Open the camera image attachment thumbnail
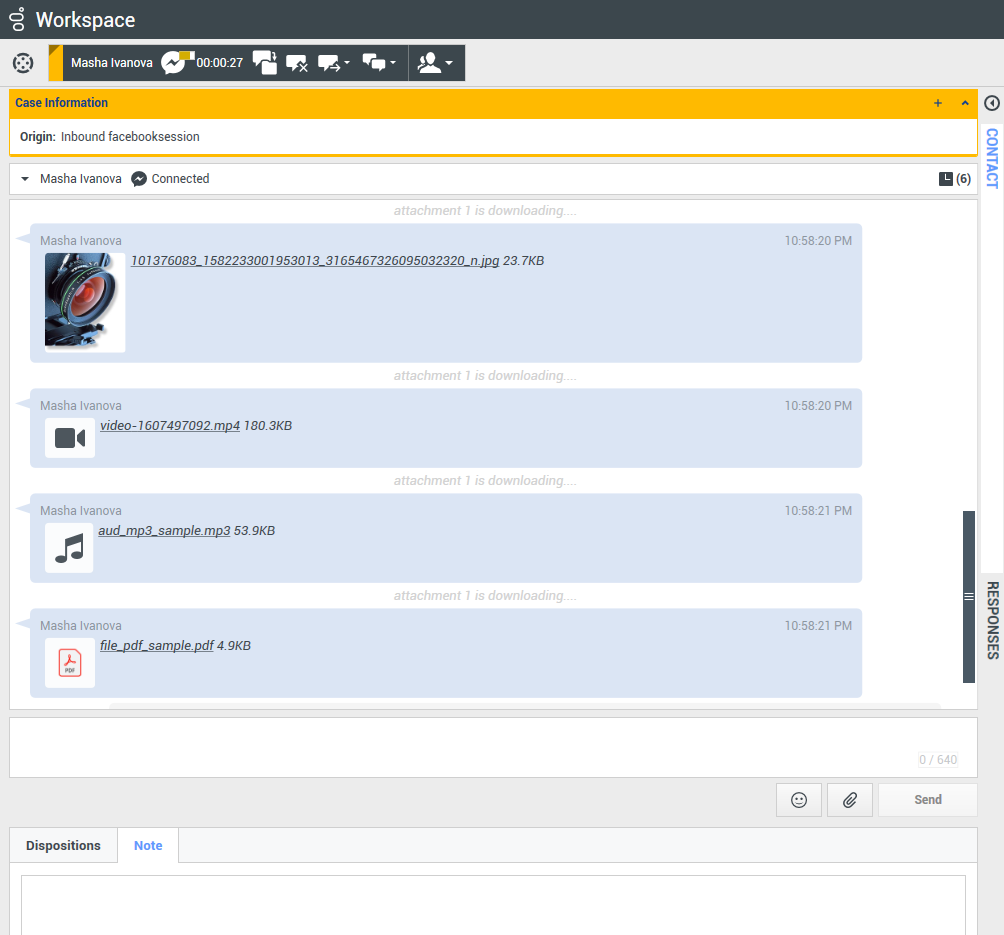Image resolution: width=1004 pixels, height=935 pixels. [x=85, y=302]
